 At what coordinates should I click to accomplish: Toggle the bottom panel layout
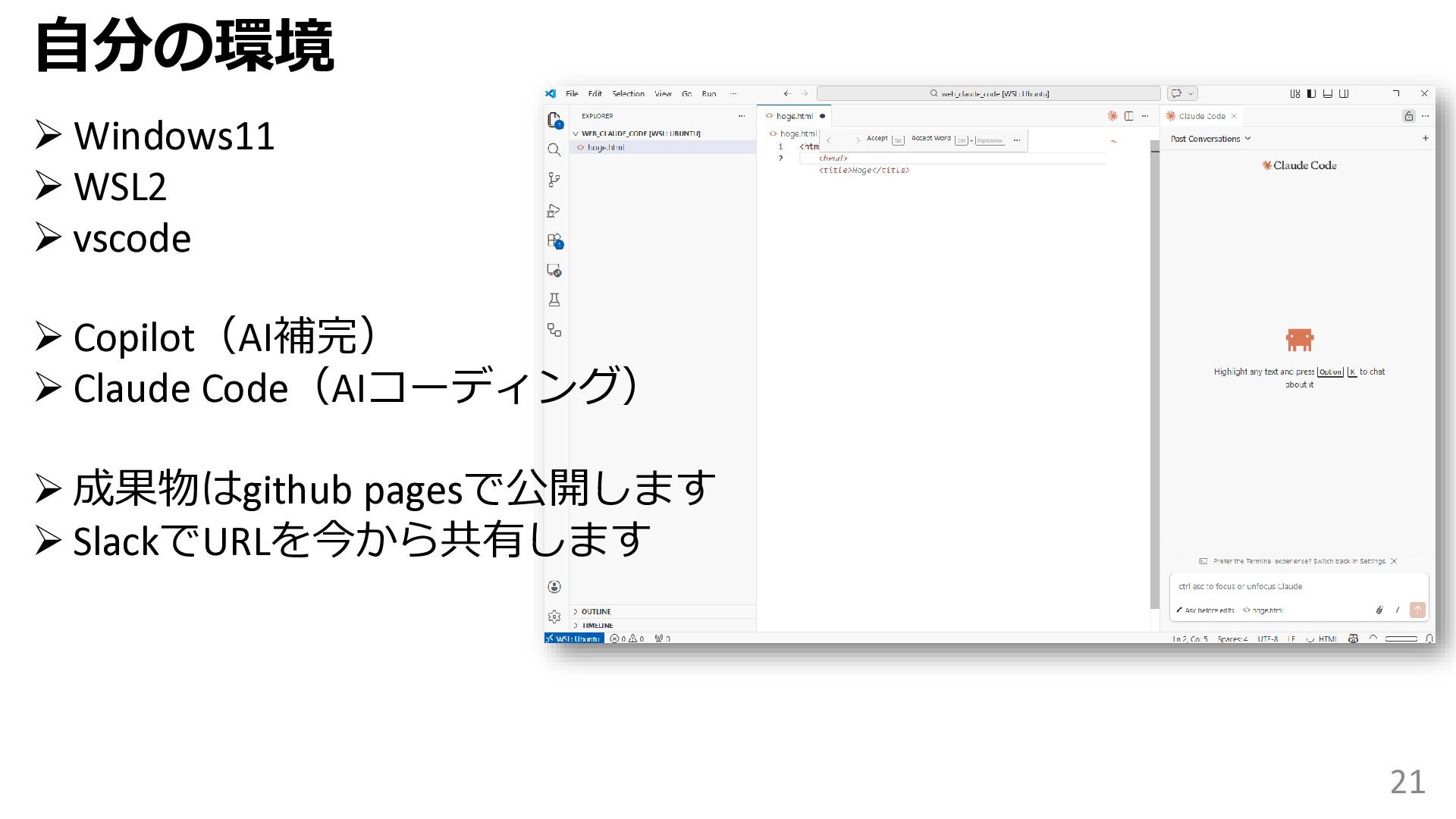click(1328, 94)
